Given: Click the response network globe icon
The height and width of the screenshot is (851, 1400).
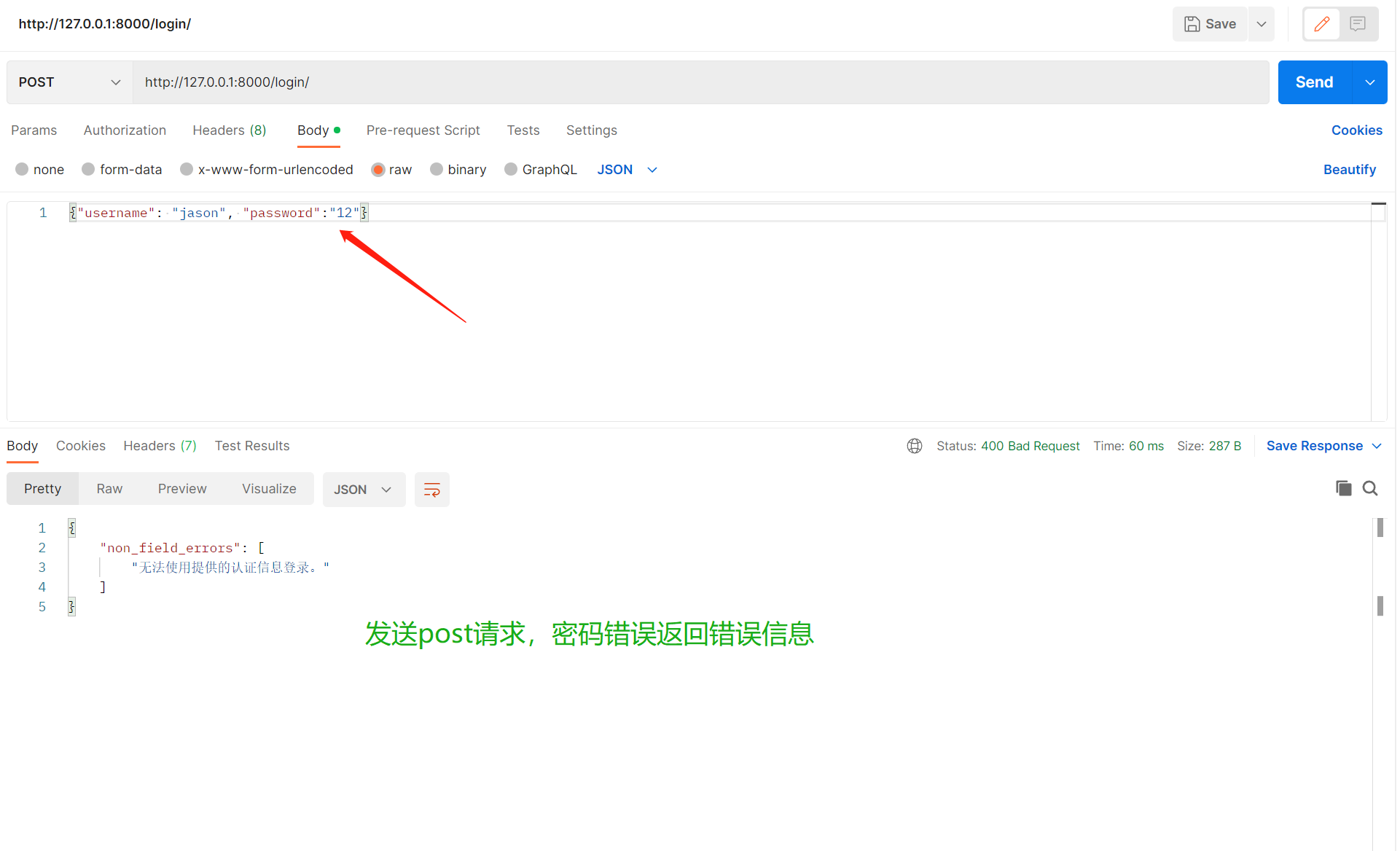Looking at the screenshot, I should (914, 446).
